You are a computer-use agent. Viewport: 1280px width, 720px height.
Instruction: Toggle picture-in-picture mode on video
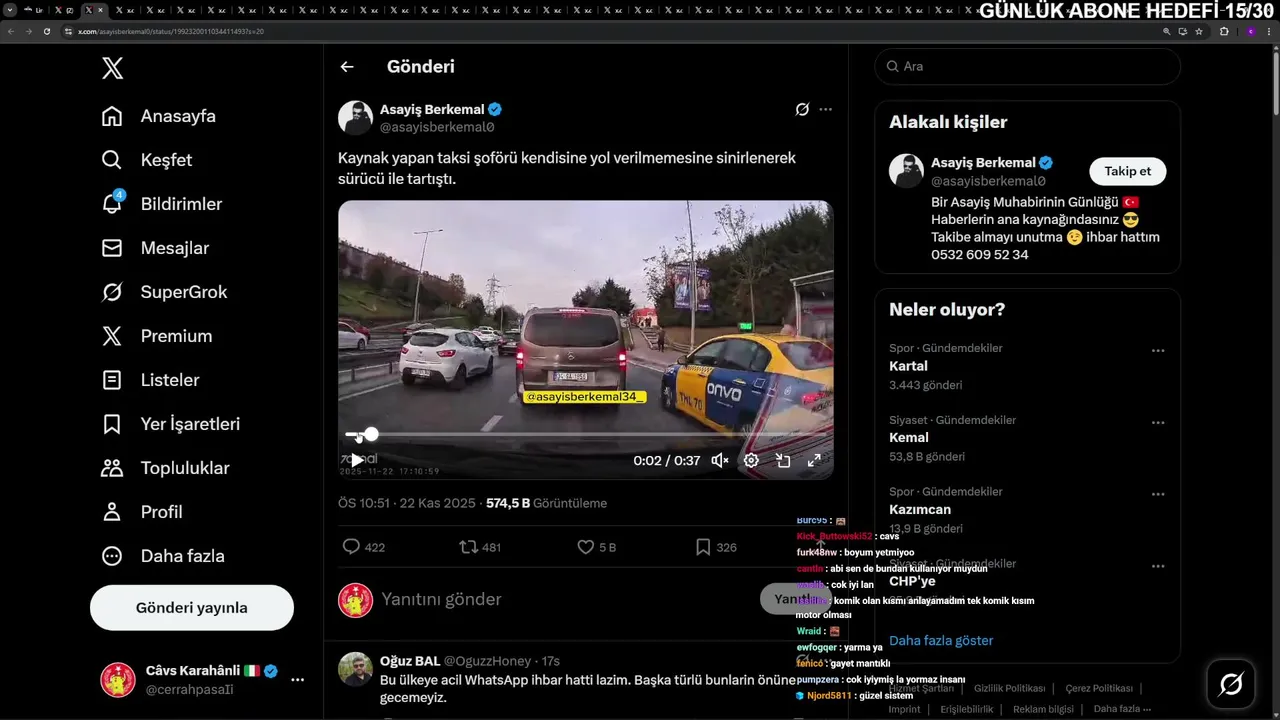783,460
